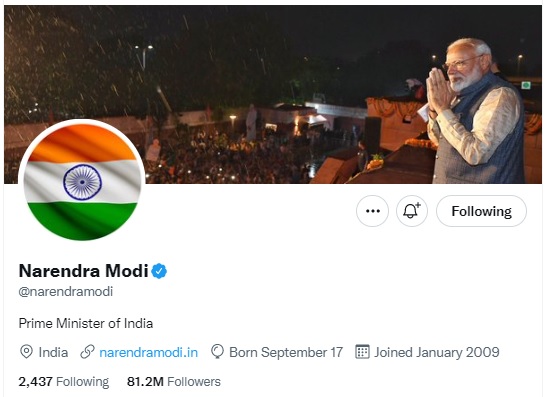The height and width of the screenshot is (397, 552).
Task: Click the Joined January 2009 text
Action: click(x=437, y=352)
